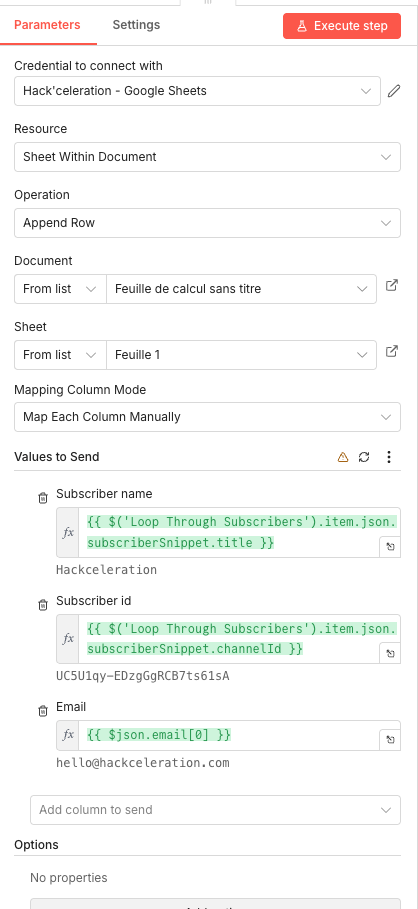Click the Execute step button
418x909 pixels.
342,26
